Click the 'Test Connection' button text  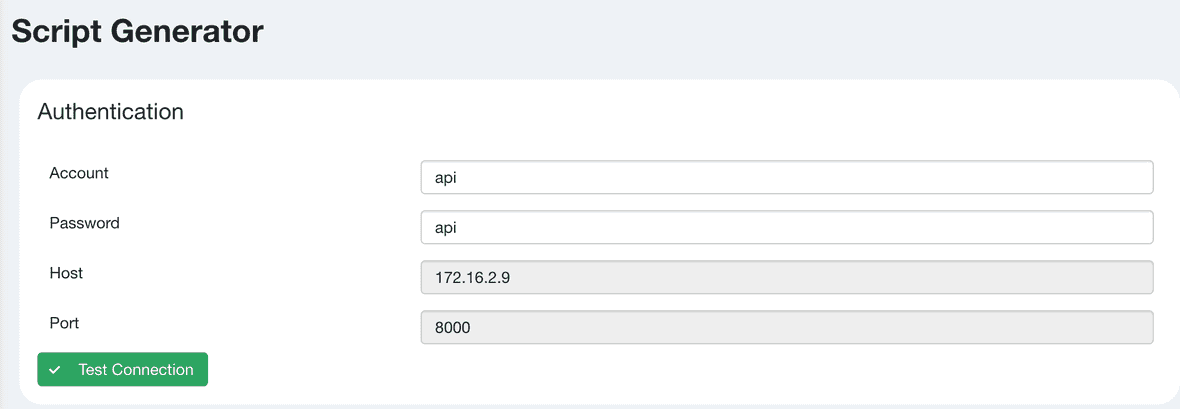pyautogui.click(x=136, y=370)
